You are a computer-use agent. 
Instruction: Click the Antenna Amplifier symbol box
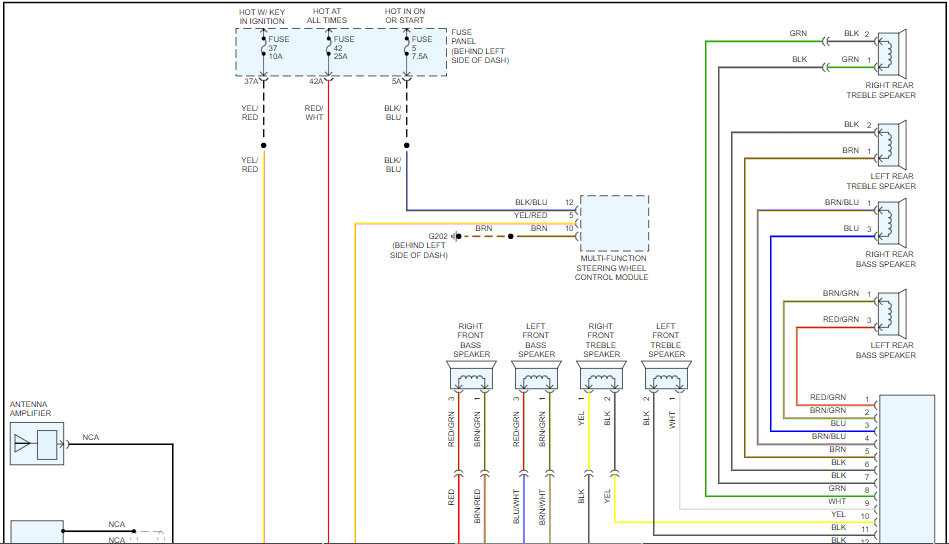pyautogui.click(x=37, y=444)
